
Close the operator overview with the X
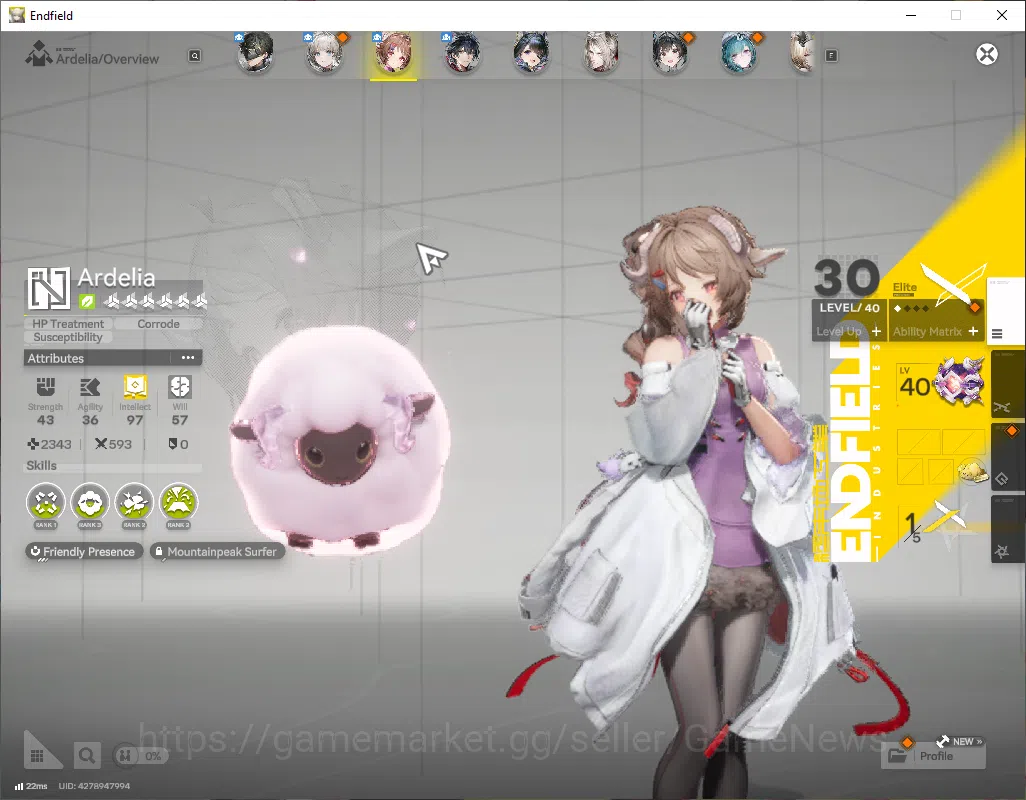[x=987, y=54]
